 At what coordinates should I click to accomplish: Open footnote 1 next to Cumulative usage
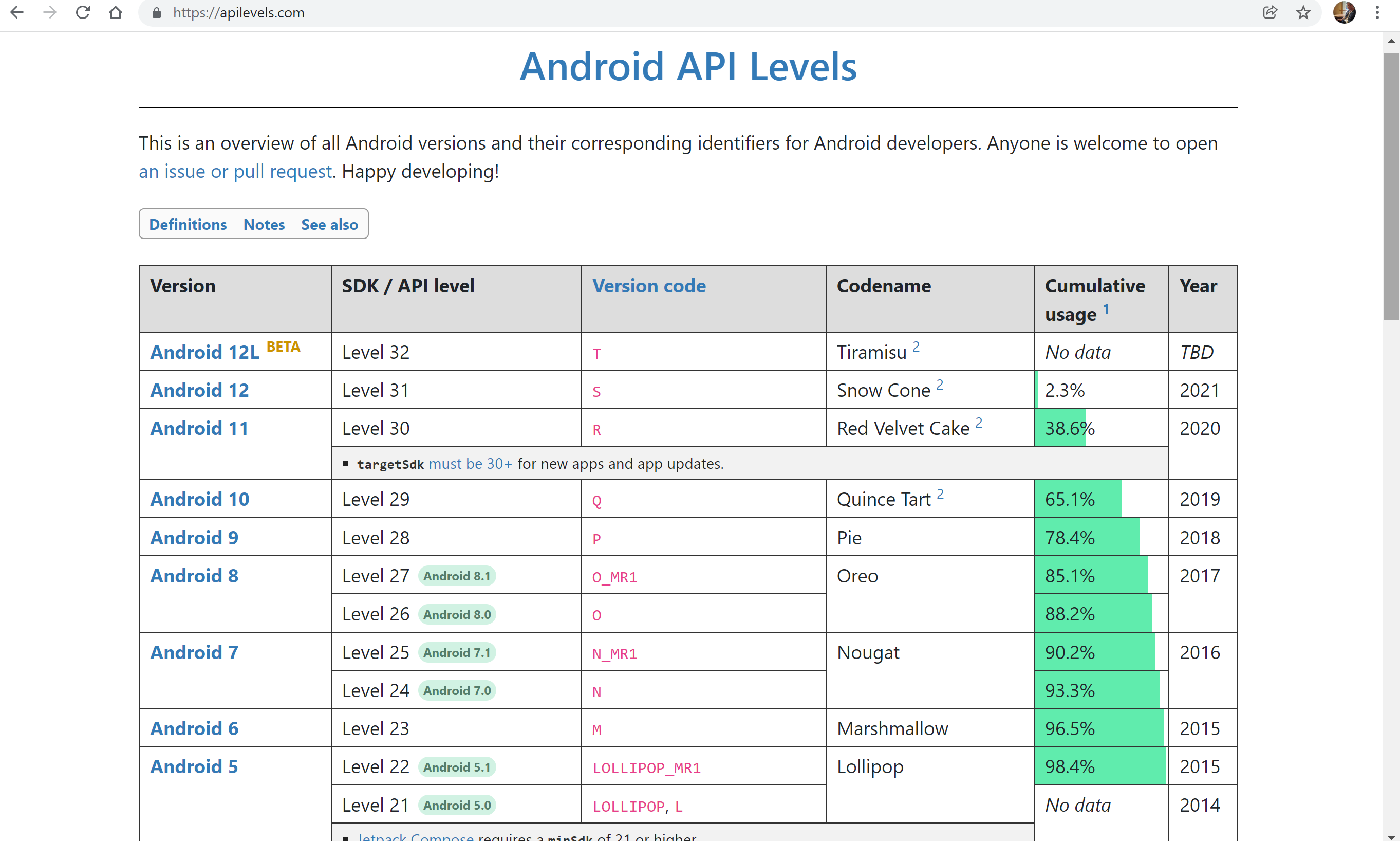(x=1106, y=309)
